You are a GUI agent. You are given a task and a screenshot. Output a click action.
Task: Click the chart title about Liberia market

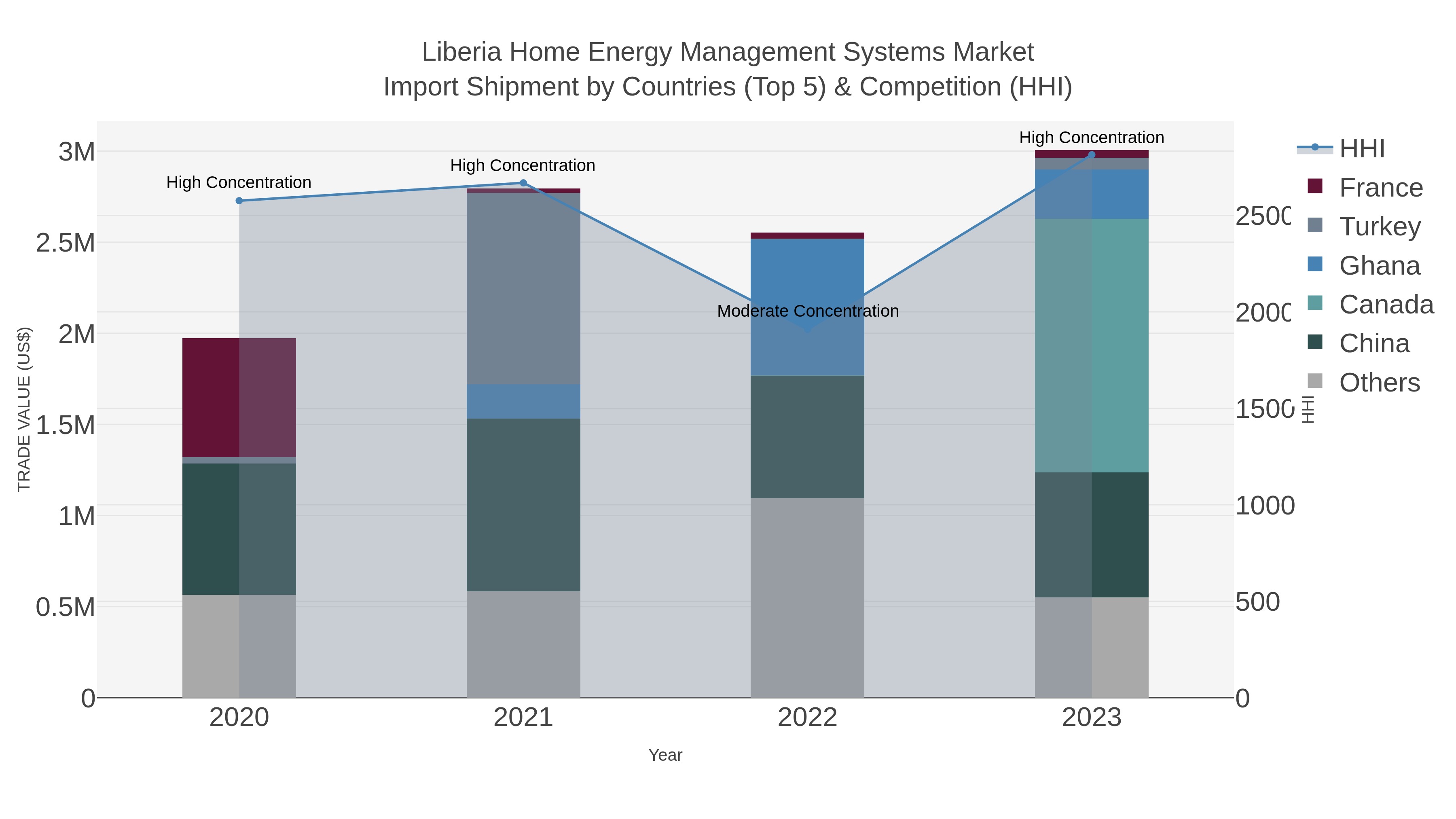[x=728, y=52]
